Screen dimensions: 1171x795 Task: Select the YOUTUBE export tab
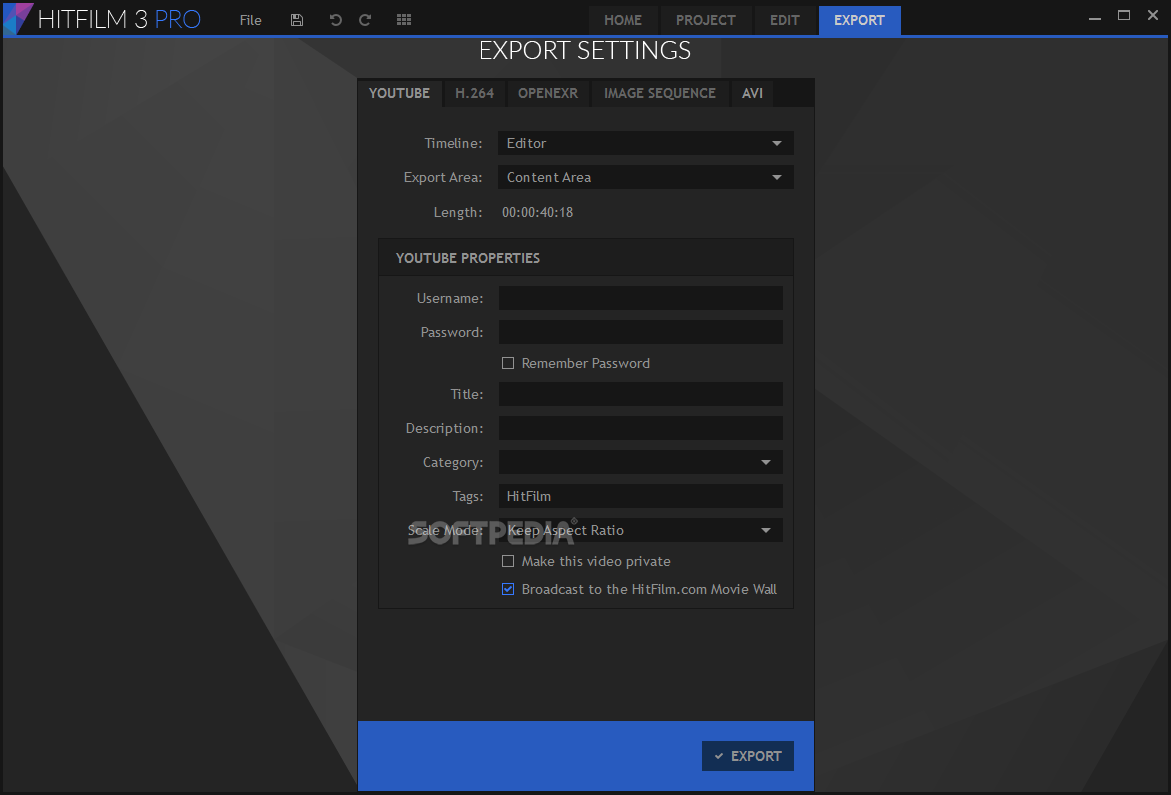[x=400, y=93]
